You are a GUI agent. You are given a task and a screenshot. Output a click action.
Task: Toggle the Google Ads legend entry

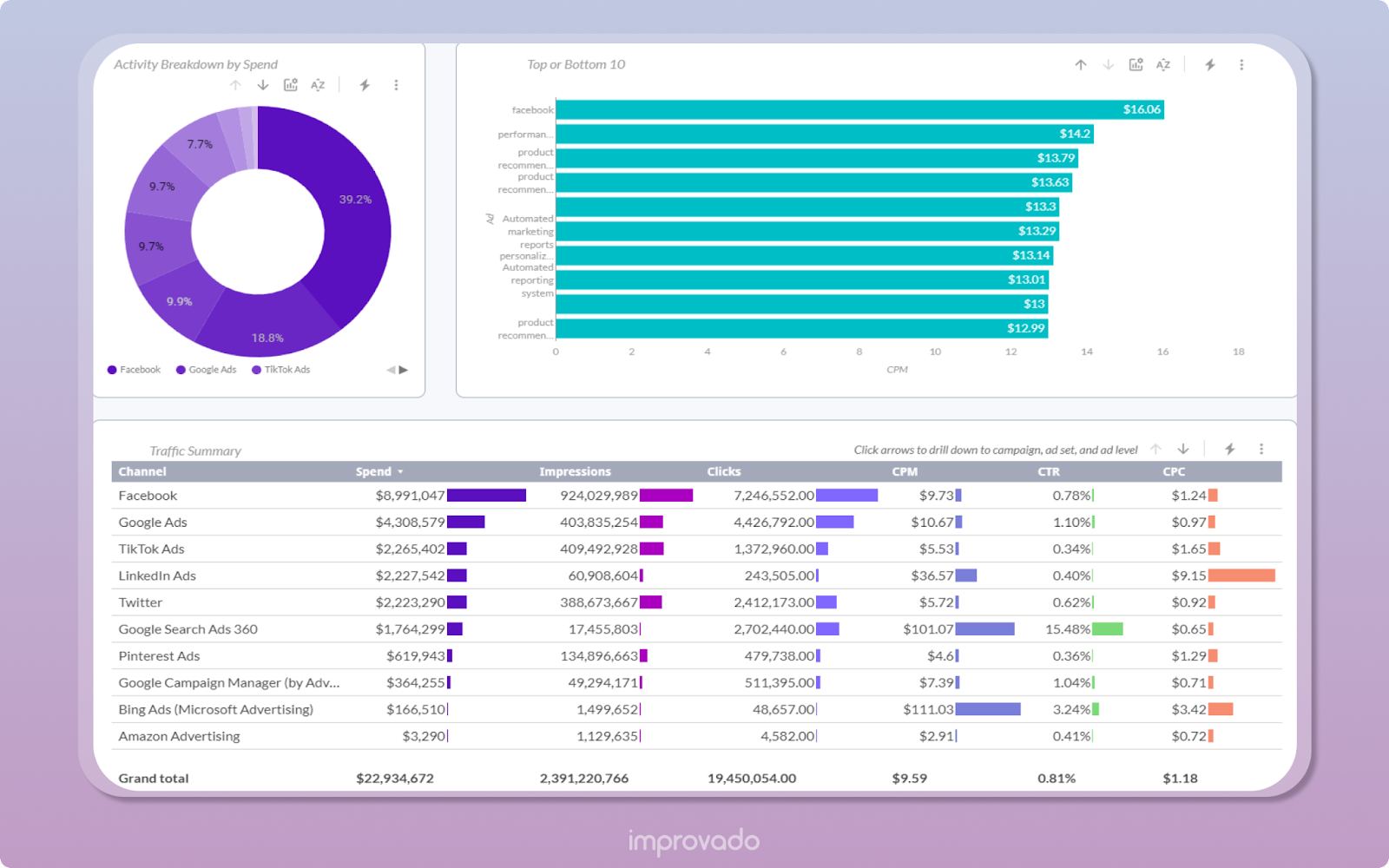208,369
